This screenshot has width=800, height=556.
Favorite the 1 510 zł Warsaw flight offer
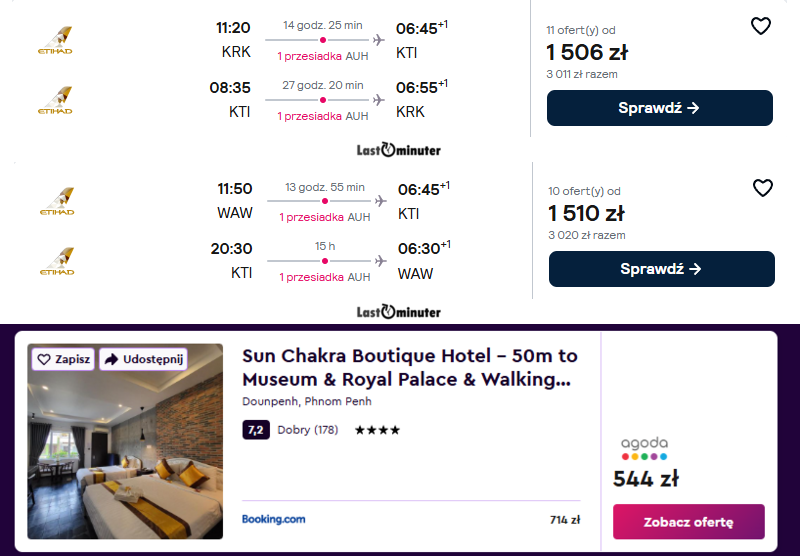coord(763,188)
